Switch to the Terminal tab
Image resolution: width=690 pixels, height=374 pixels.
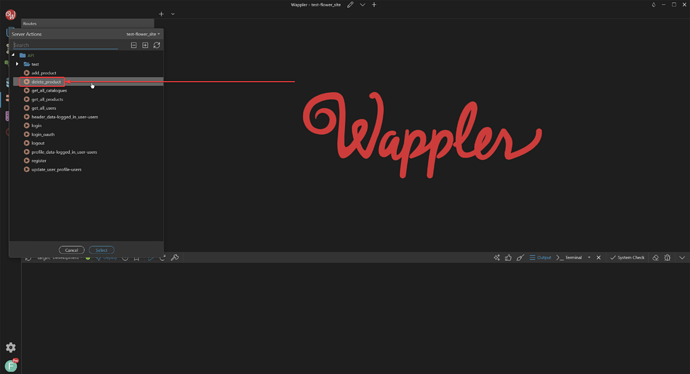[x=569, y=257]
